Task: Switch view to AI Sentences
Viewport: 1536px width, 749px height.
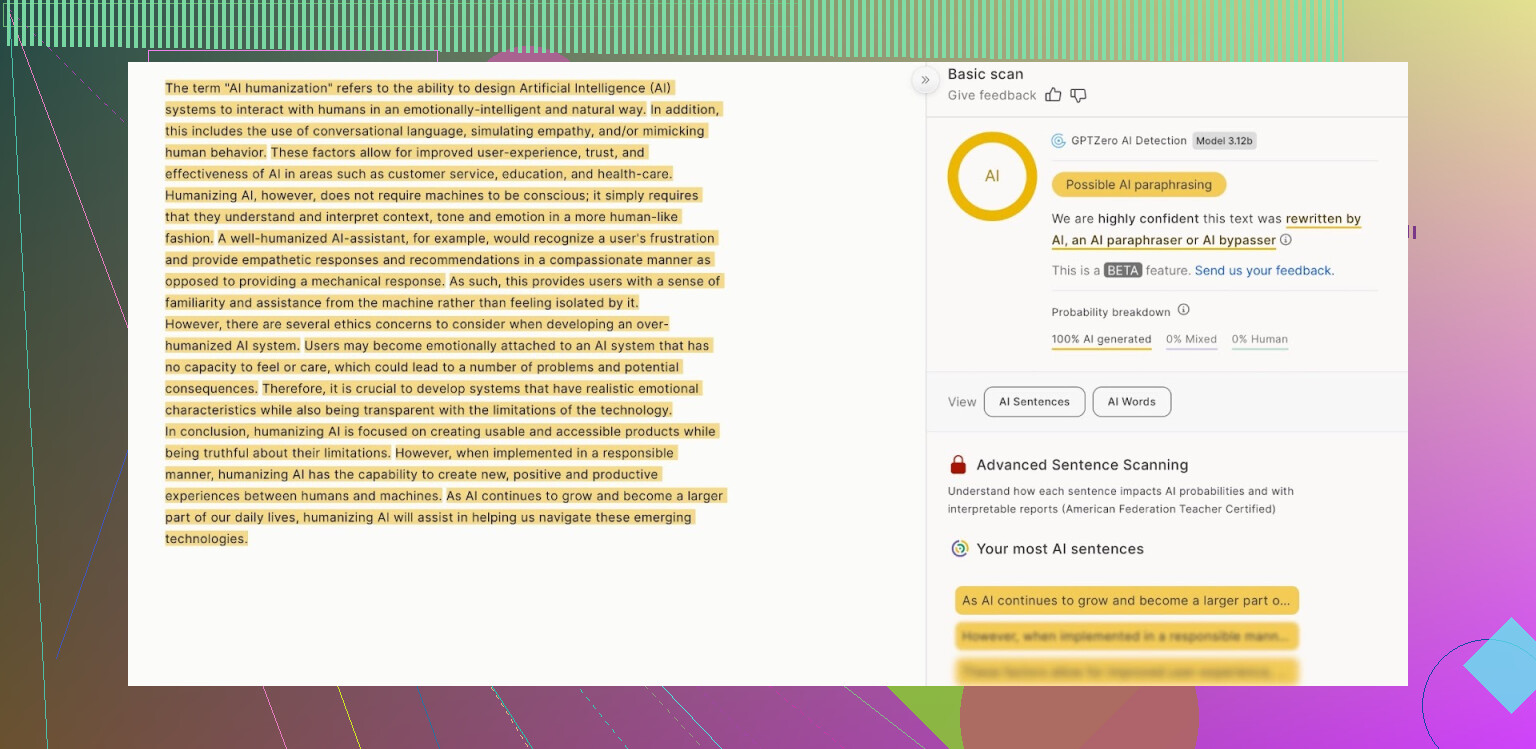Action: click(x=1034, y=402)
